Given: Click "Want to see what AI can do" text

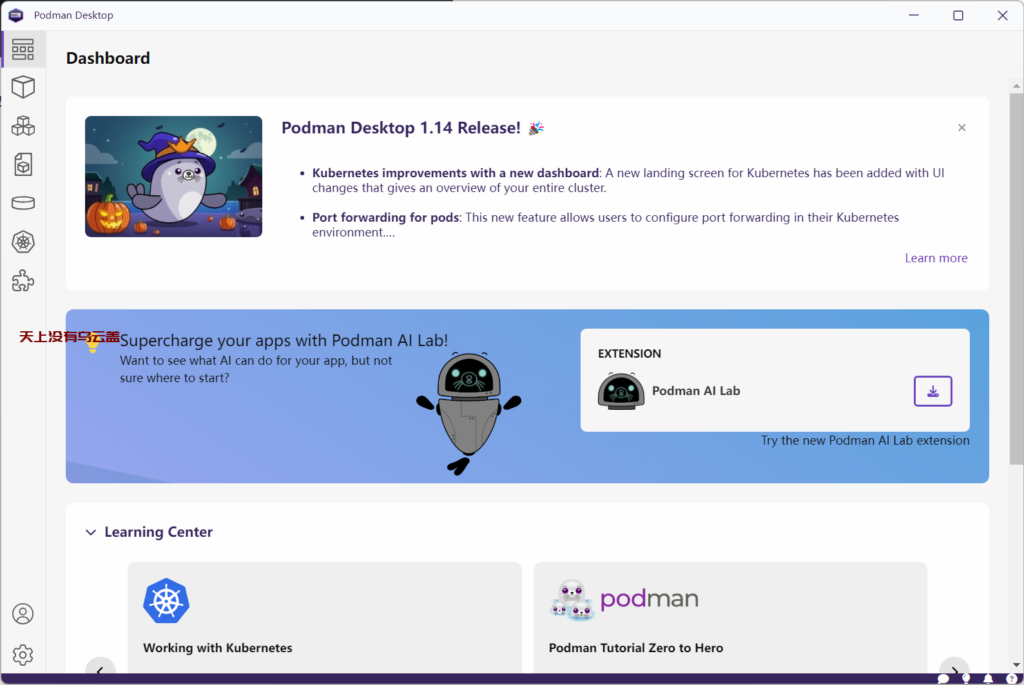Looking at the screenshot, I should click(x=255, y=369).
